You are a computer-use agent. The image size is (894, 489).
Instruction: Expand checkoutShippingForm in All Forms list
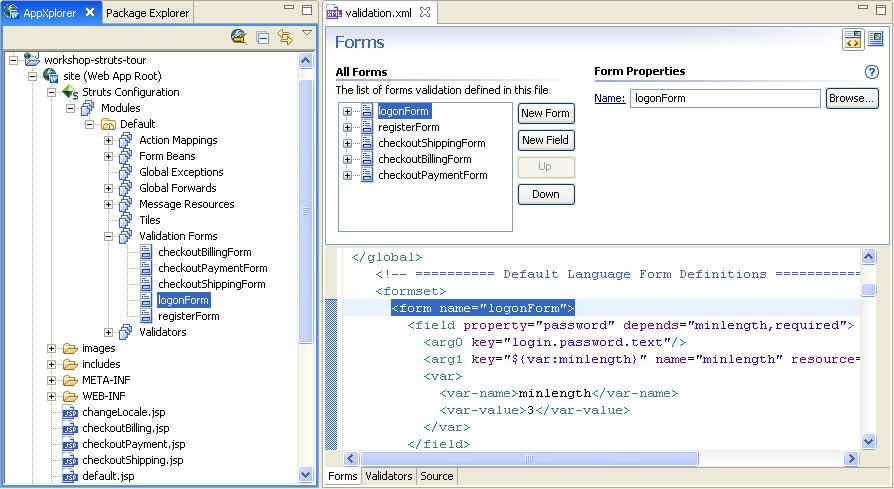click(x=347, y=143)
